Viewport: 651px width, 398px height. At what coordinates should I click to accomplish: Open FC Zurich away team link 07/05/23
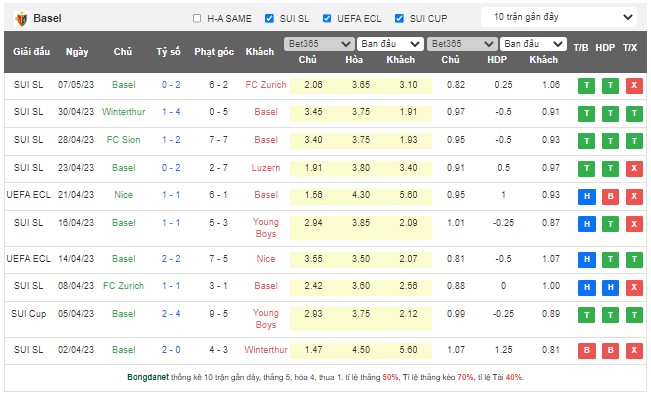(x=266, y=85)
